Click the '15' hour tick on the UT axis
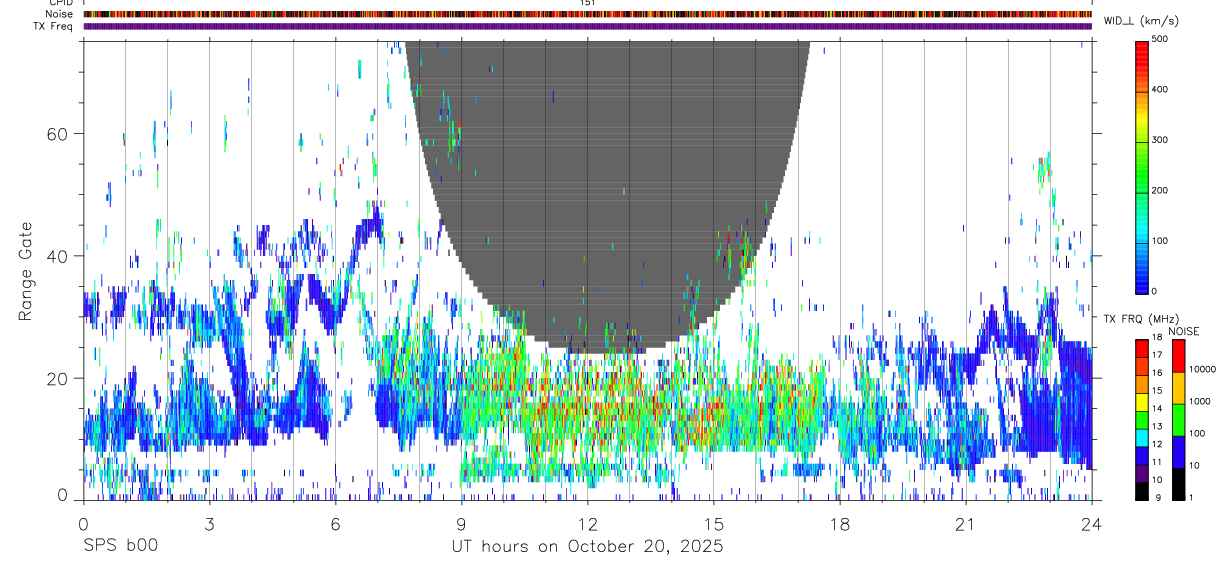 coord(713,524)
